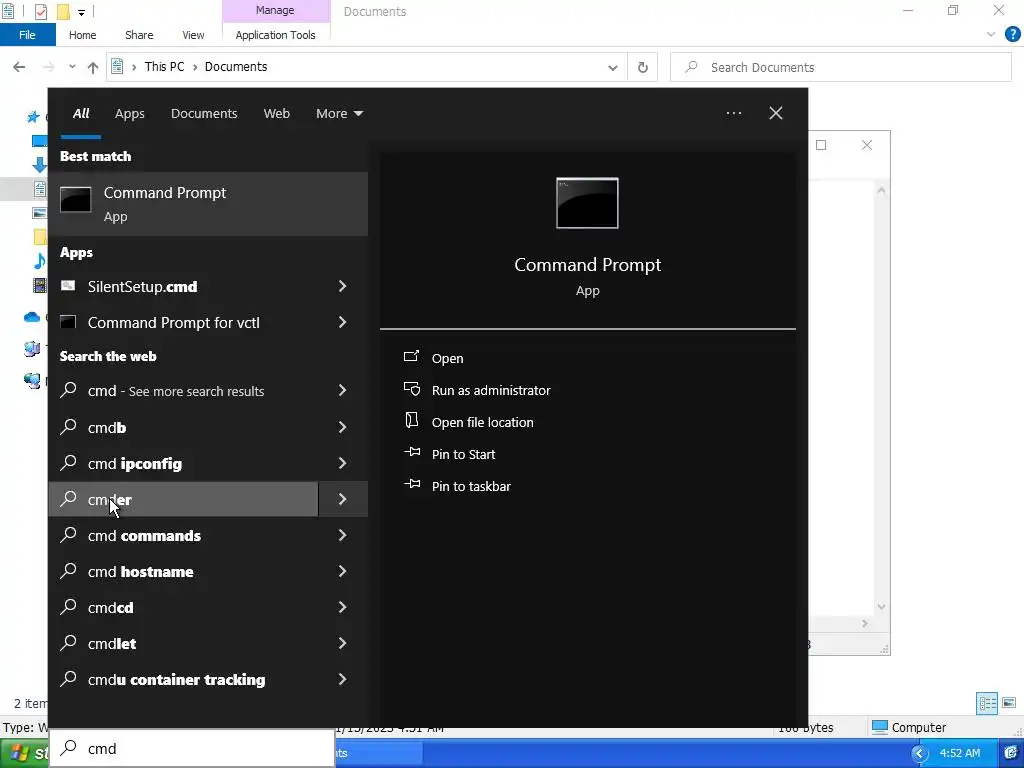Open the Home ribbon tab
The image size is (1024, 768).
[82, 35]
